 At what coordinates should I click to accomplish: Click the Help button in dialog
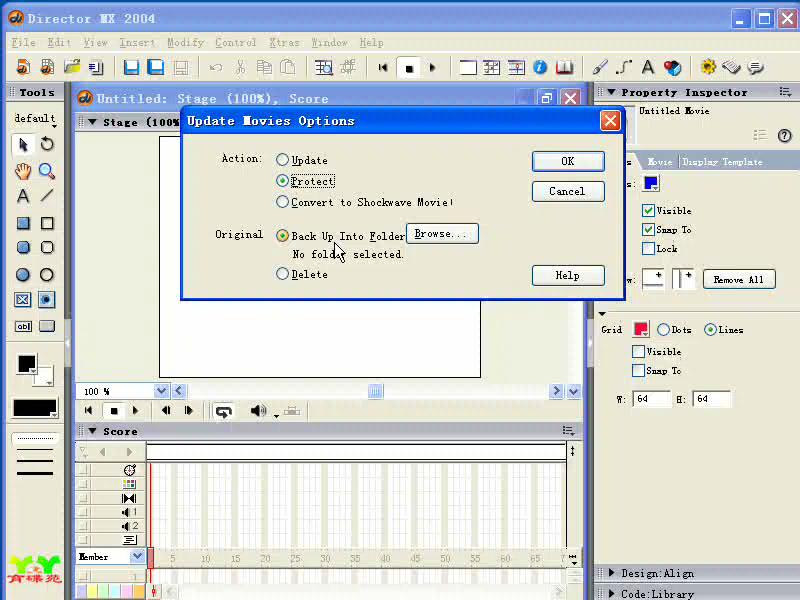click(568, 276)
